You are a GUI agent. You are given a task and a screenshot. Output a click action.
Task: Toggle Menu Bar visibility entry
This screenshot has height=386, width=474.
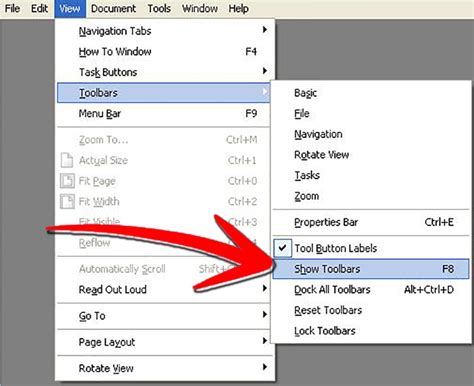point(163,114)
